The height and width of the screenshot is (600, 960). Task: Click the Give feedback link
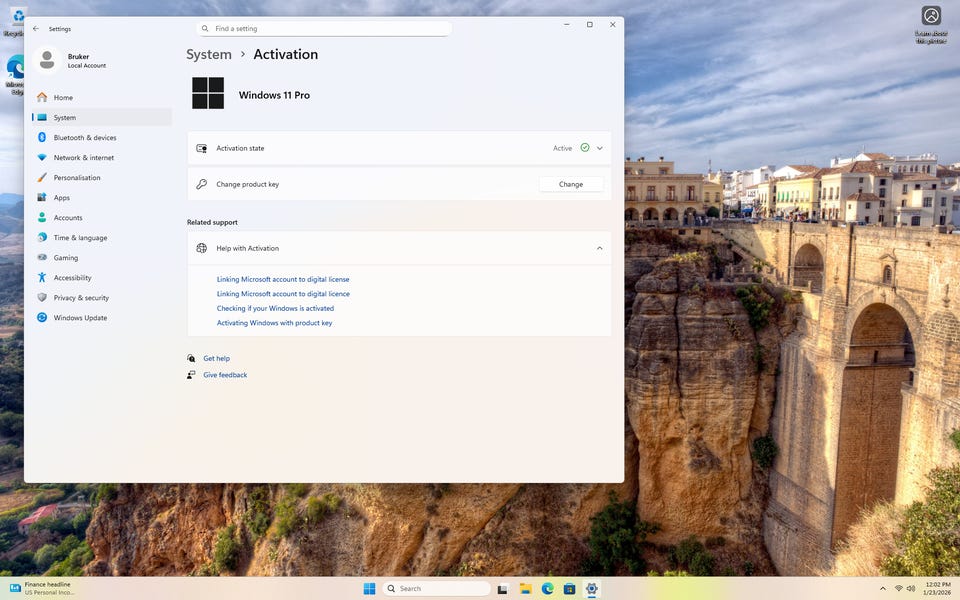point(225,375)
